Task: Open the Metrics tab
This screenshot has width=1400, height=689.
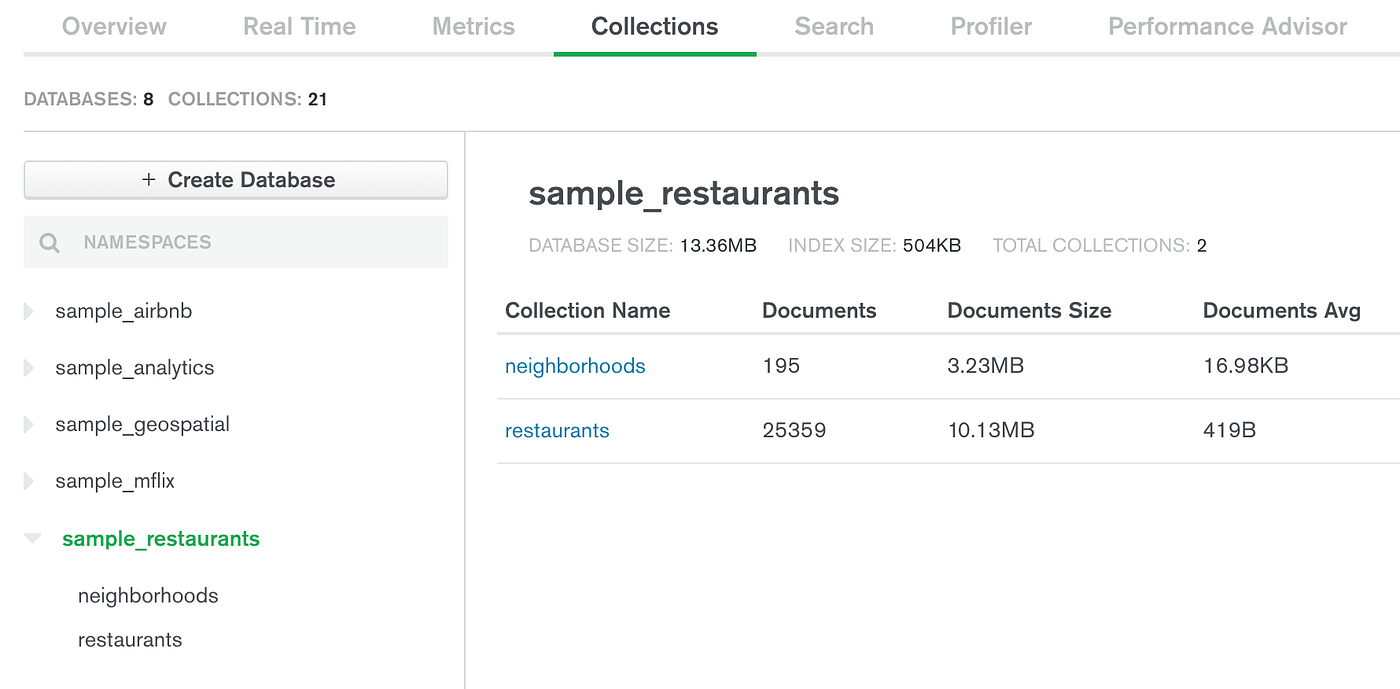Action: (473, 26)
